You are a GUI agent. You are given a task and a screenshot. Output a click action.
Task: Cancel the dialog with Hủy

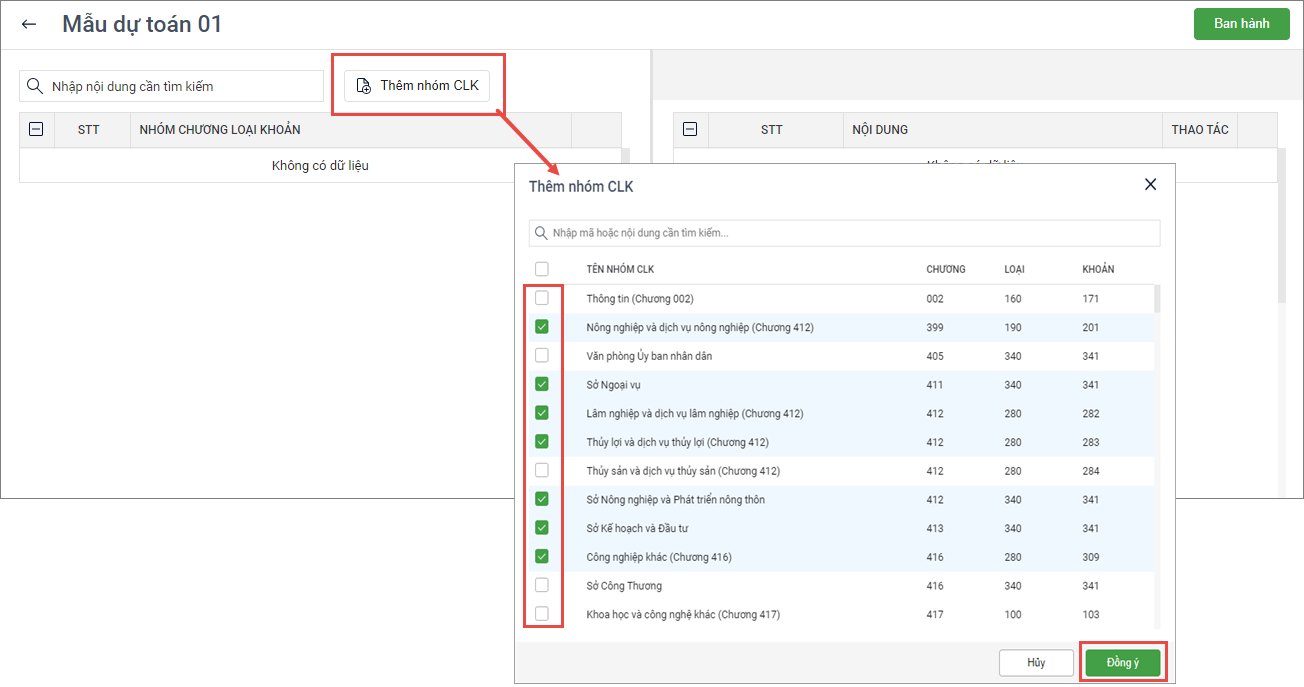1036,663
